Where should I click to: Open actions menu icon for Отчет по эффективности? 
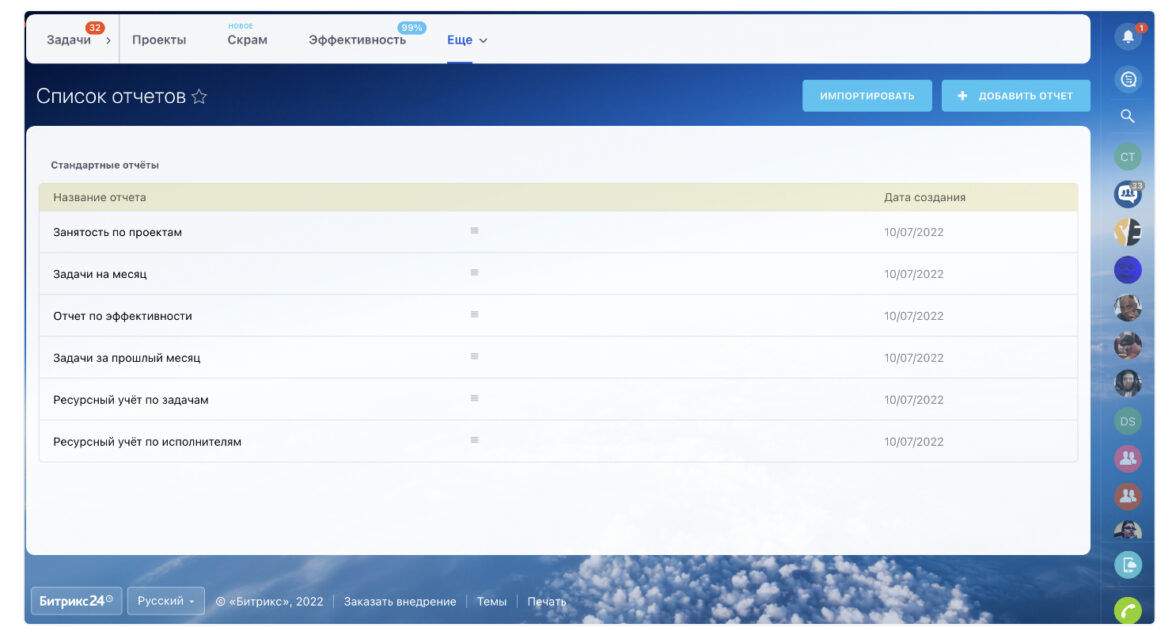tap(474, 315)
